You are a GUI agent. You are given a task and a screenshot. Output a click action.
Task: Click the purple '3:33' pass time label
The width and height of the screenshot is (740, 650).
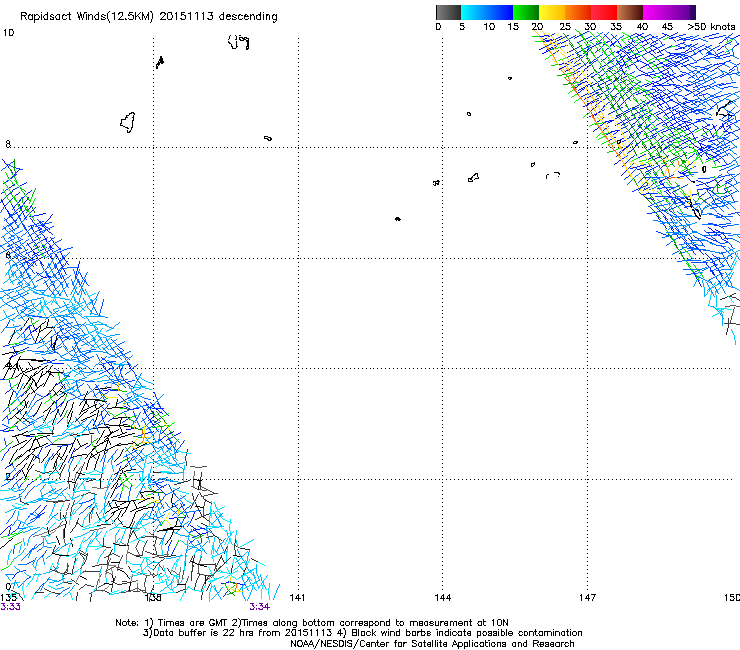click(10, 607)
